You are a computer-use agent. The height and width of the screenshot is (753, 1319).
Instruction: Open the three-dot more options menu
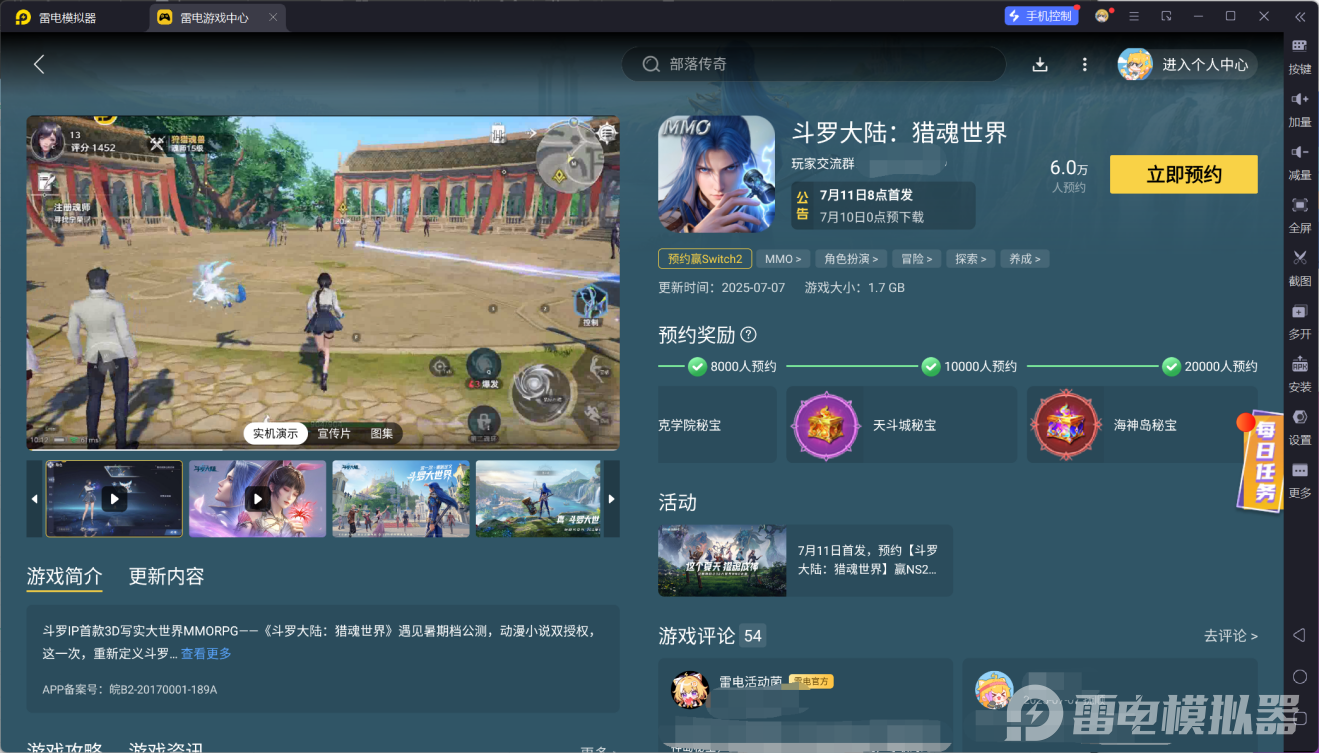[1085, 64]
